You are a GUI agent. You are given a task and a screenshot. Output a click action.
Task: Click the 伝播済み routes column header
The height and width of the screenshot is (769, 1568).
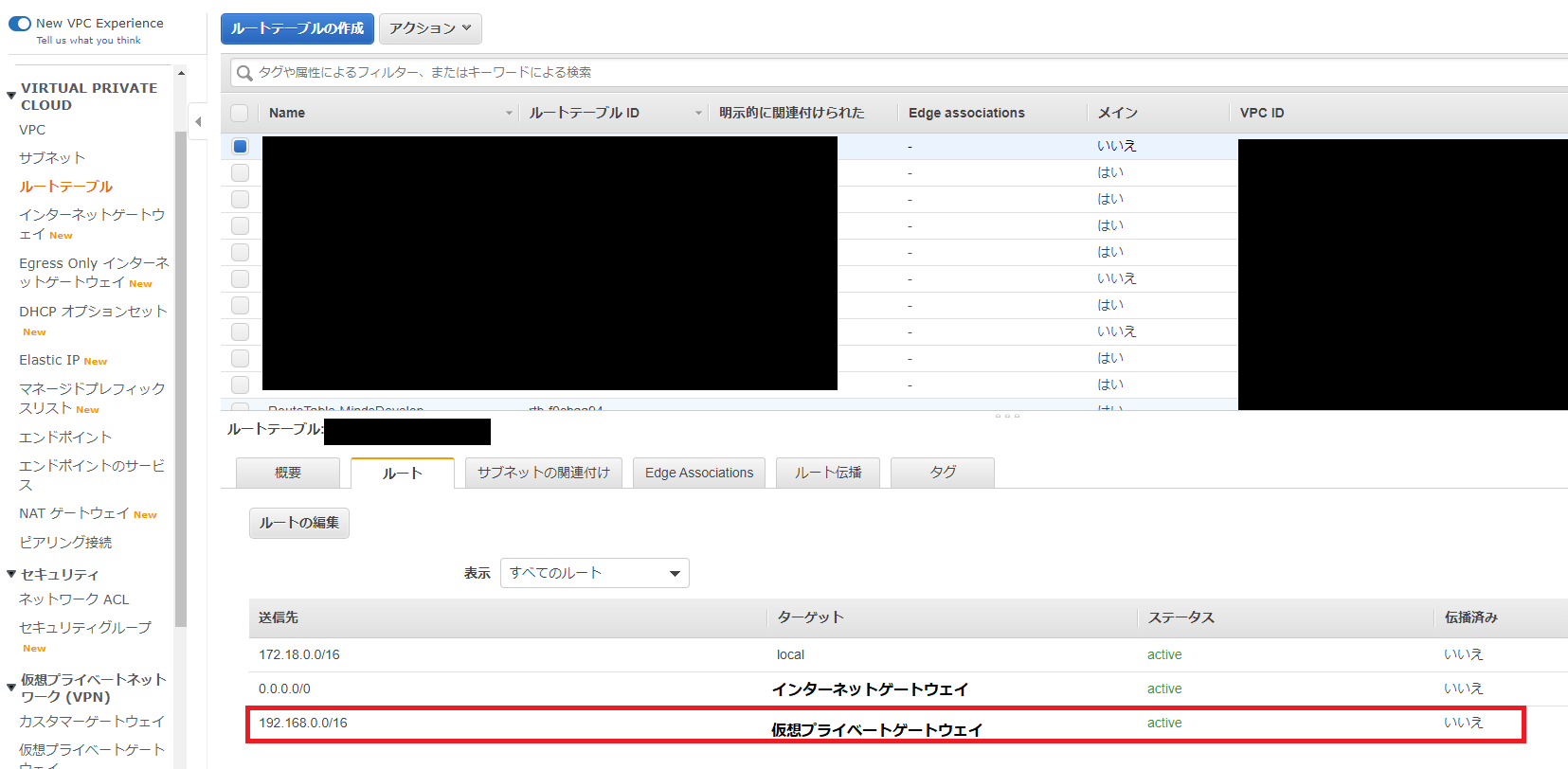coord(1471,617)
